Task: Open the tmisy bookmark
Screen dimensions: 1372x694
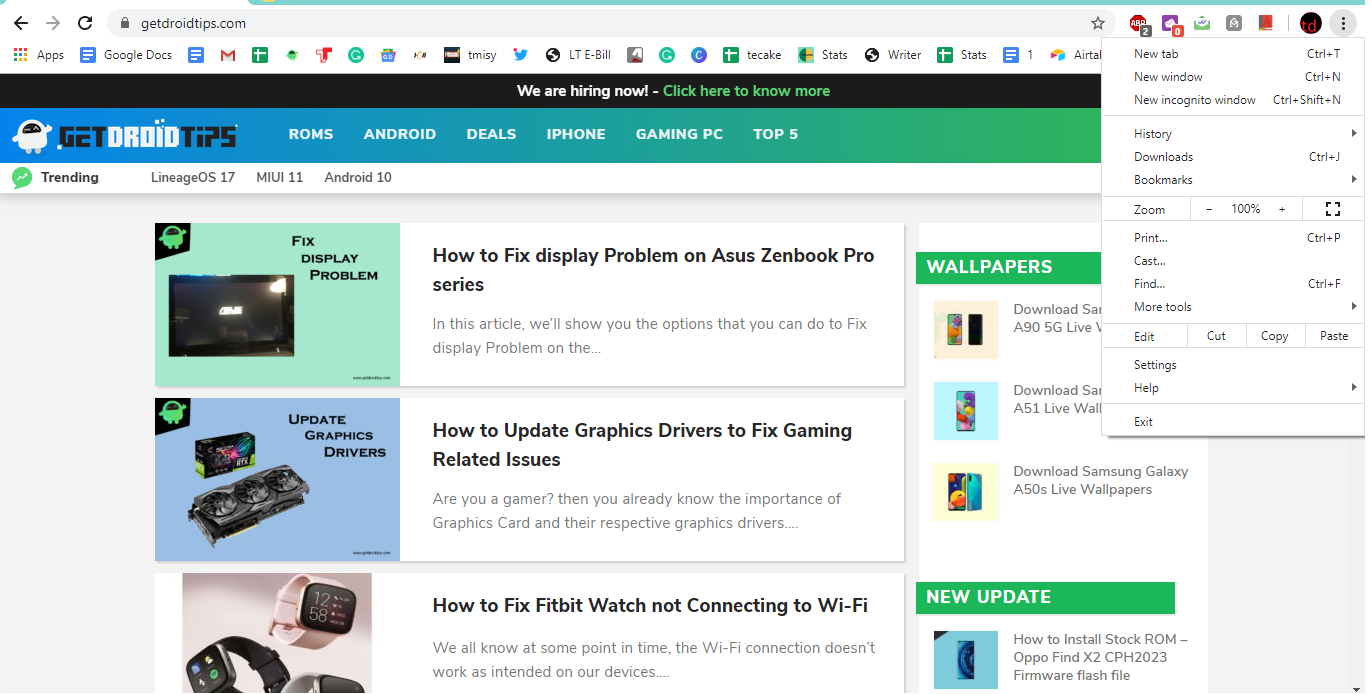Action: click(470, 55)
